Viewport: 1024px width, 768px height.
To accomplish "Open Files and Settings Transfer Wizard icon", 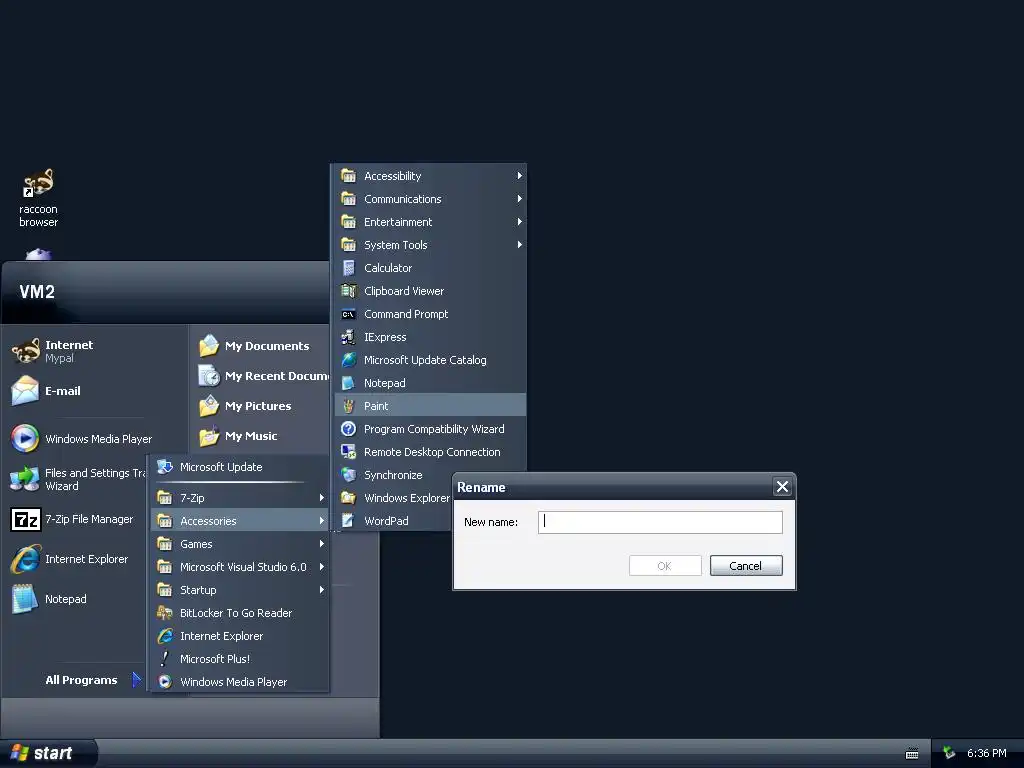I will (25, 479).
